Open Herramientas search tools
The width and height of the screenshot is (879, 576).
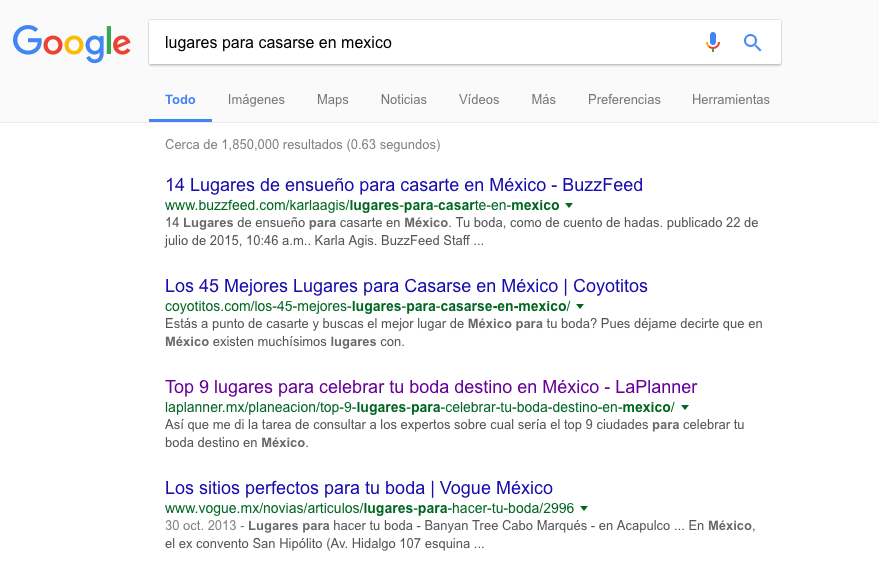click(x=730, y=100)
